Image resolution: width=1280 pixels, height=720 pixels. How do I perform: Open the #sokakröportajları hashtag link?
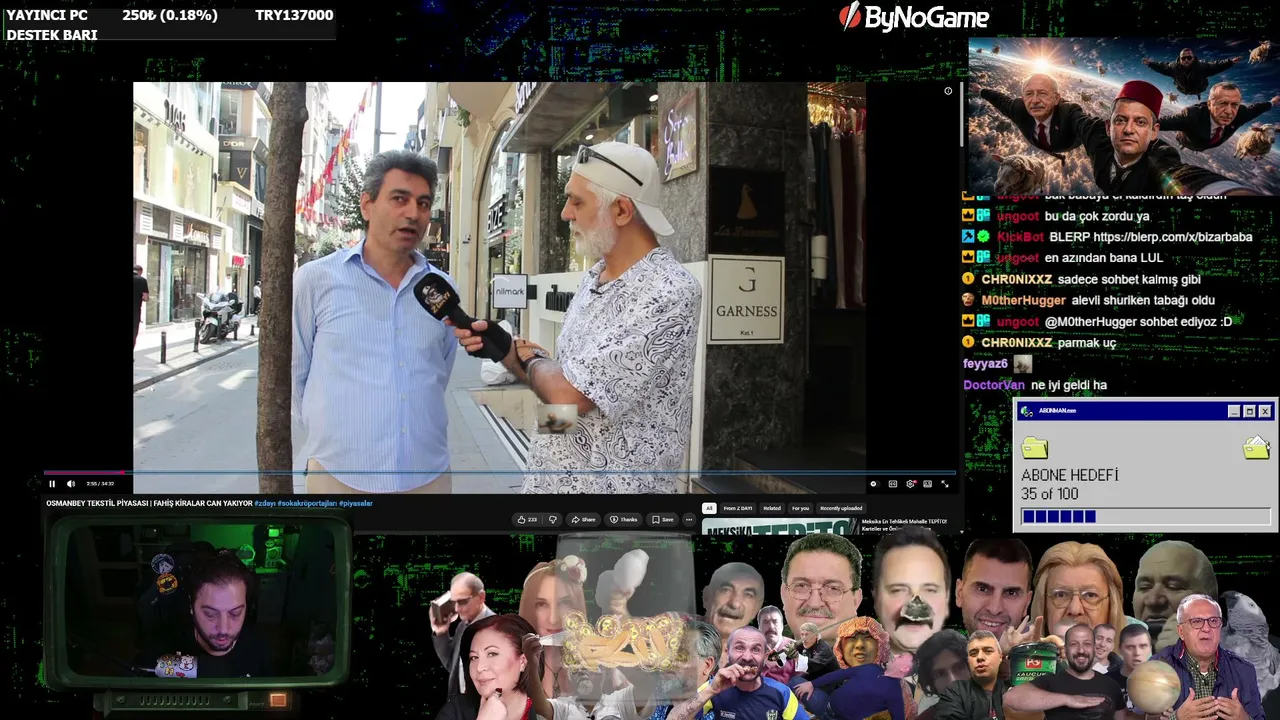pyautogui.click(x=307, y=503)
